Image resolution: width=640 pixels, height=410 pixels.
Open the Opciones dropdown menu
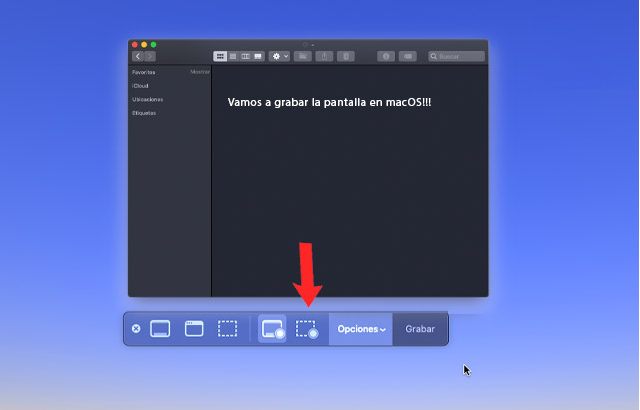click(x=361, y=329)
